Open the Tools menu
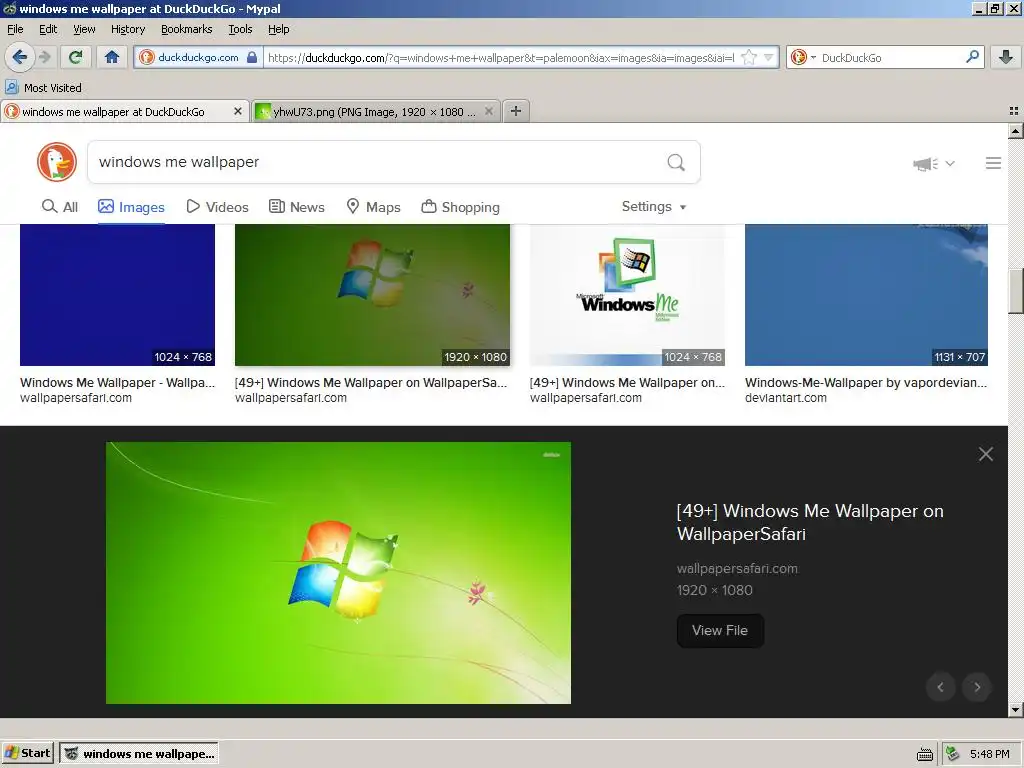1024x768 pixels. (240, 29)
